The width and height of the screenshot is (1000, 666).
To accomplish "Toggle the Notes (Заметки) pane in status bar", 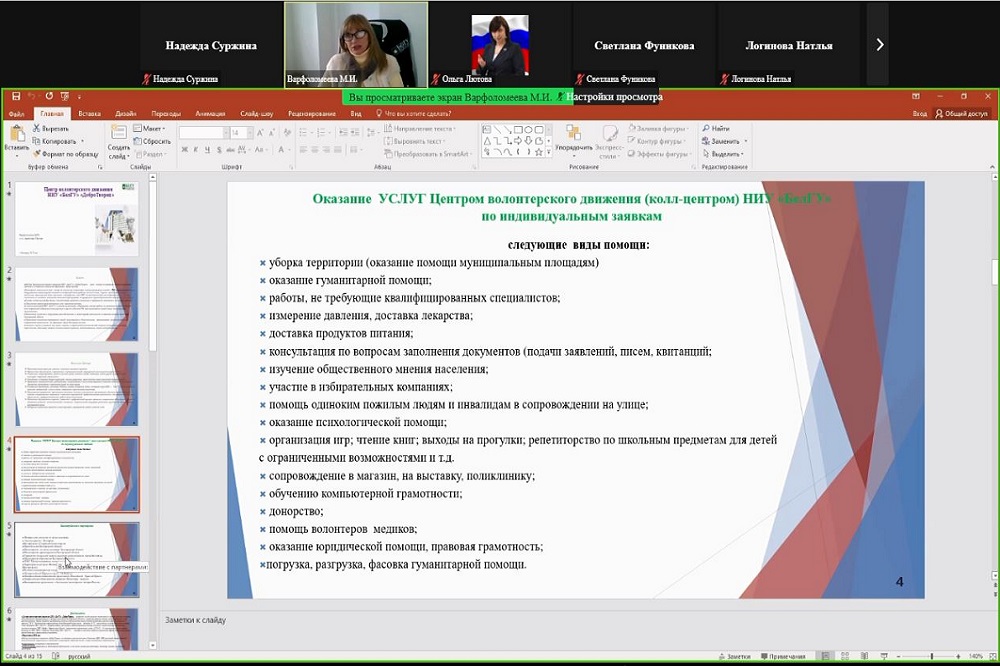I will point(734,656).
